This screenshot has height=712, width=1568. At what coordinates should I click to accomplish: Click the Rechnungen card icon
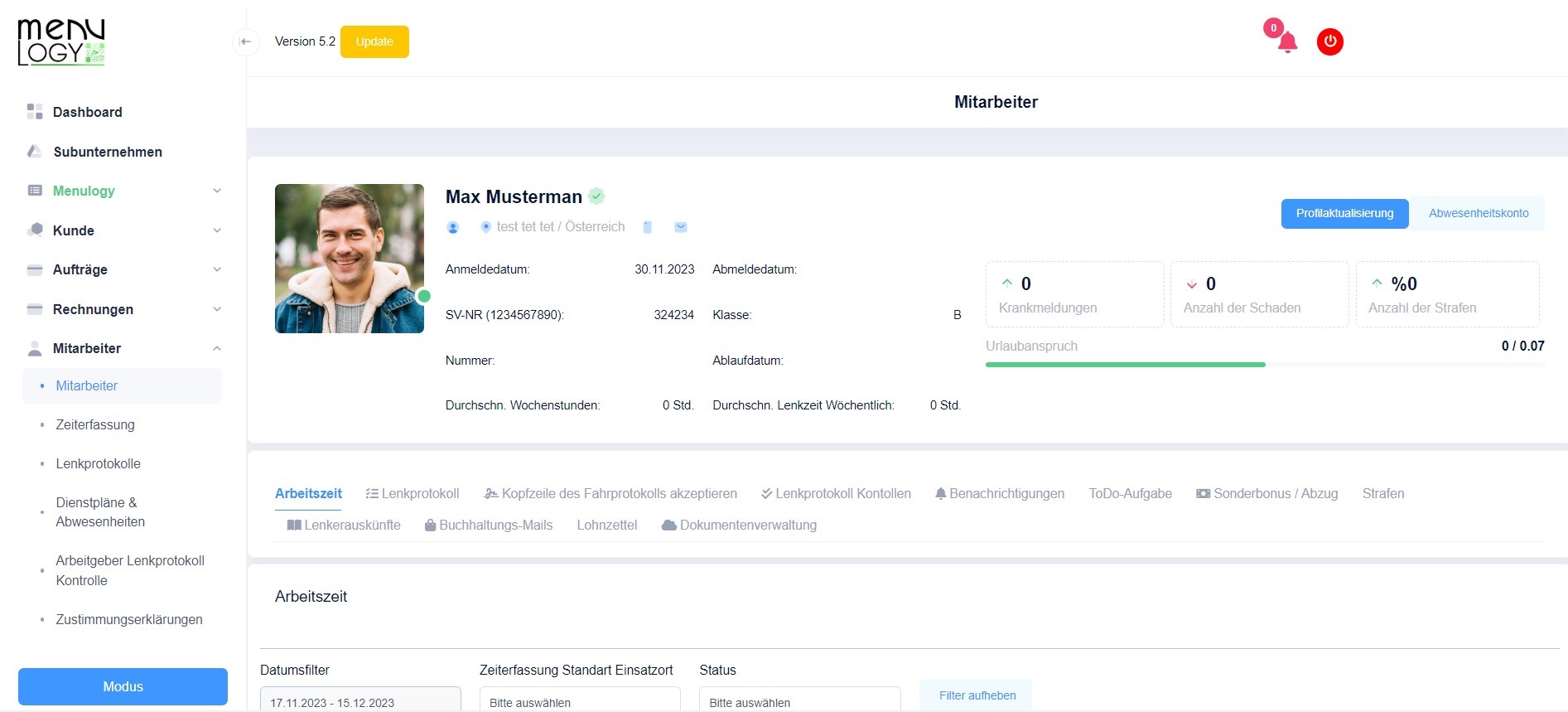pos(35,309)
